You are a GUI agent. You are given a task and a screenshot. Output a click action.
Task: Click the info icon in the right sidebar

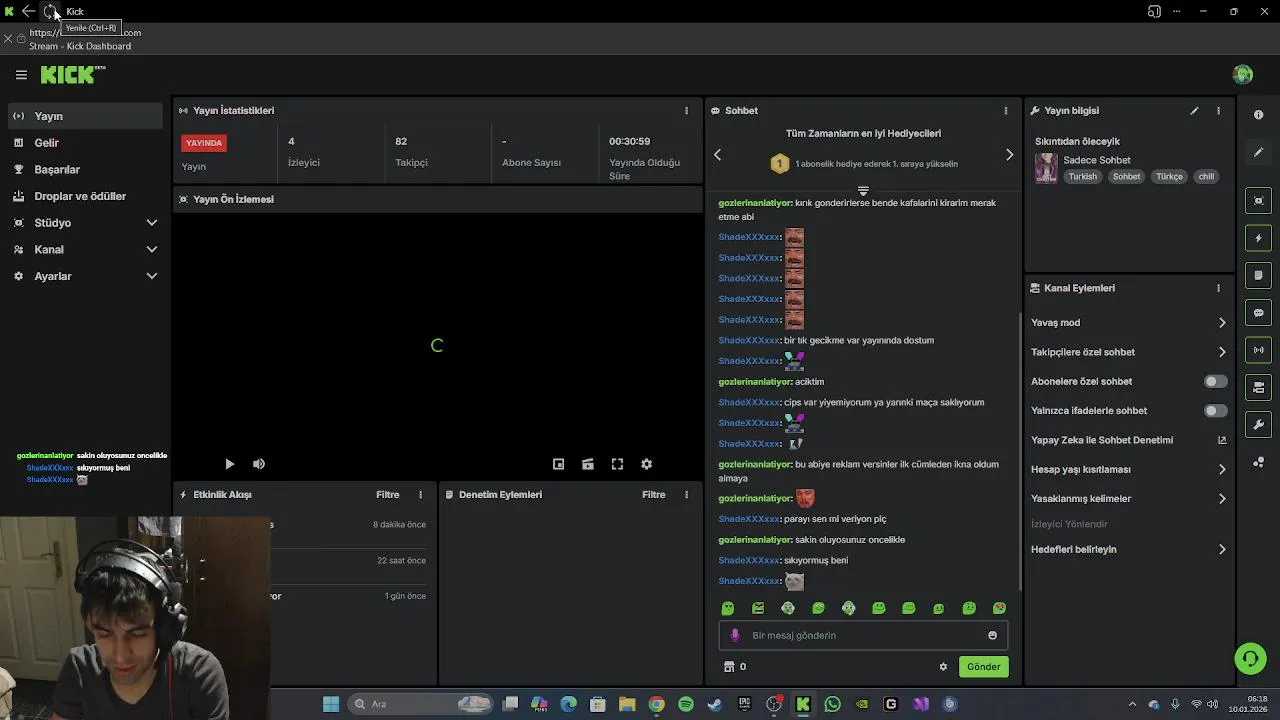coord(1259,115)
